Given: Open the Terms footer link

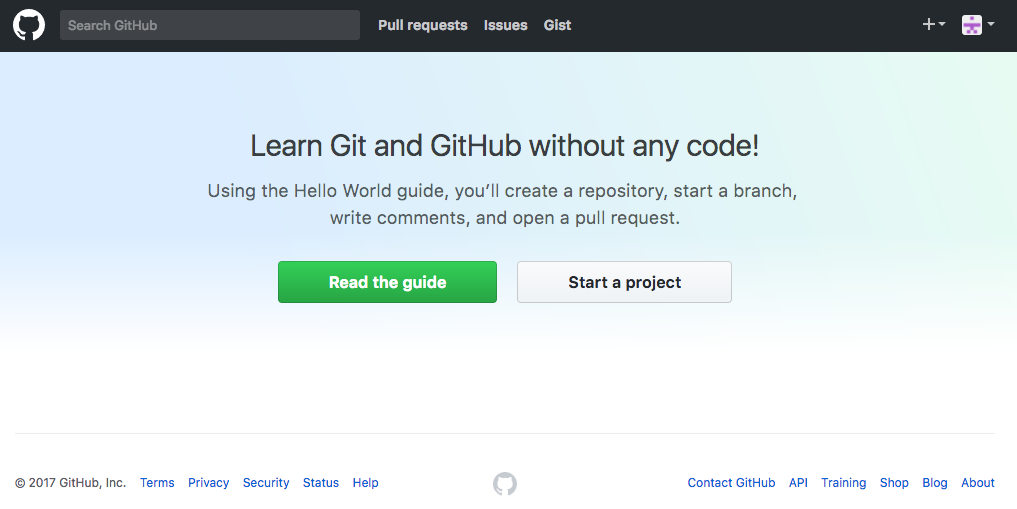Looking at the screenshot, I should coord(157,482).
